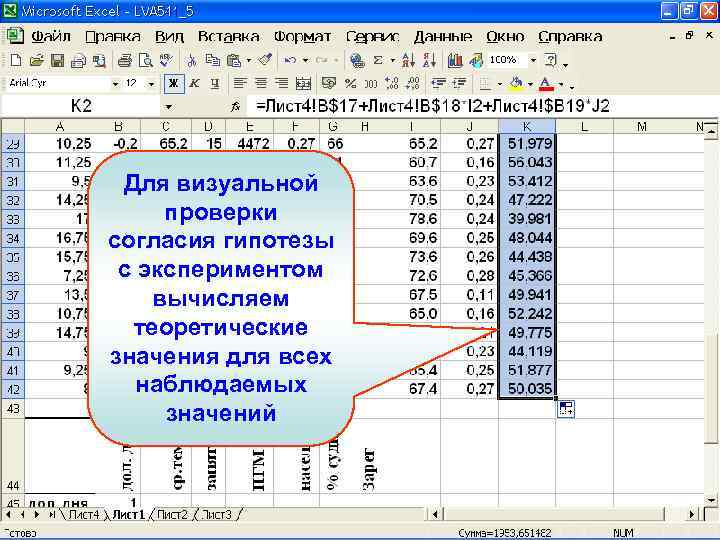This screenshot has height=540, width=720.
Task: Click the AutoSum sigma icon
Action: pyautogui.click(x=378, y=60)
